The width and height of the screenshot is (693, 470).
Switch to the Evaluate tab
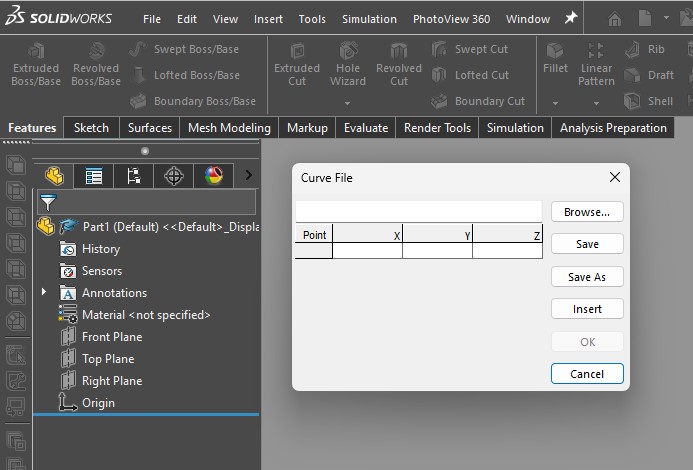click(366, 128)
